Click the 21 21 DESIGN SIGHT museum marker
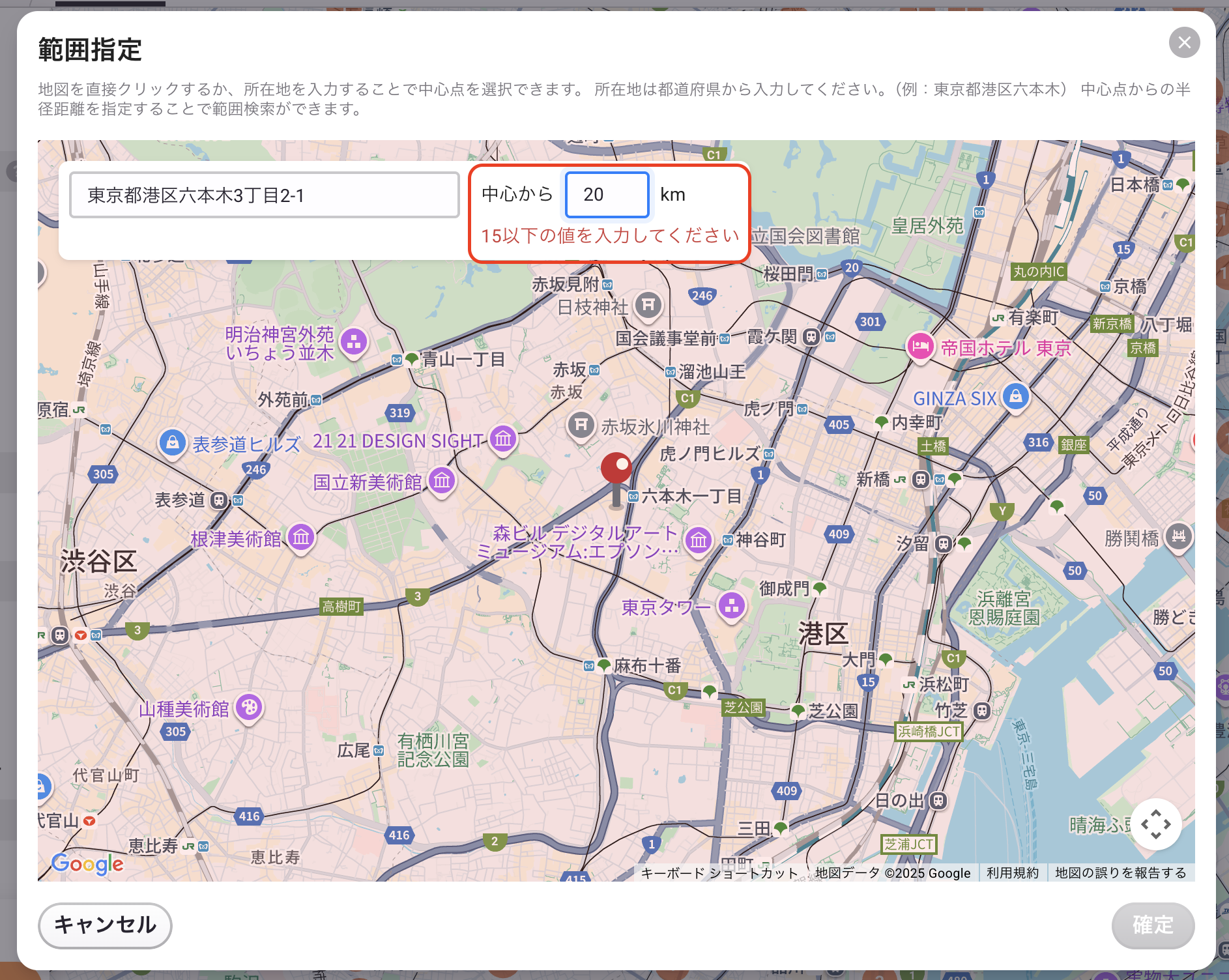Image resolution: width=1229 pixels, height=980 pixels. coord(502,439)
